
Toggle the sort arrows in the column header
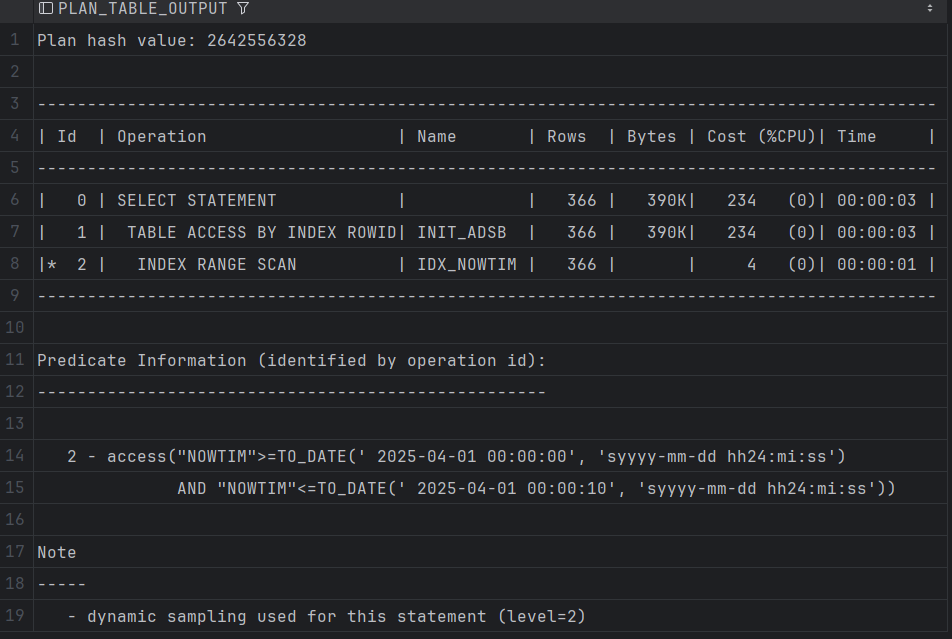(x=930, y=8)
